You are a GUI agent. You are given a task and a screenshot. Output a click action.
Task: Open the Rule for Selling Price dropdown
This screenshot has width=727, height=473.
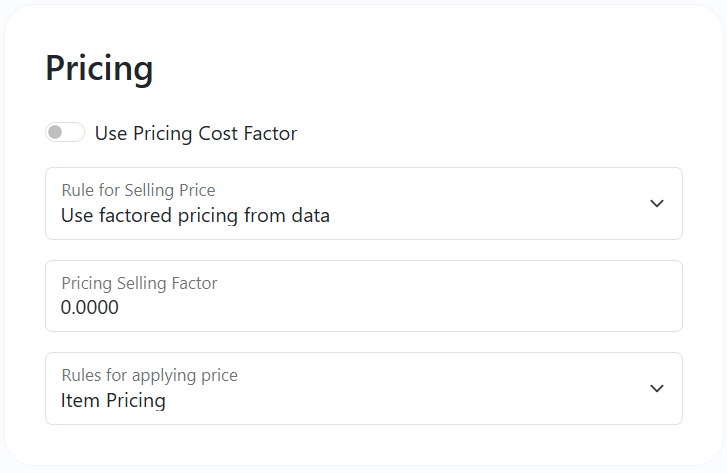(364, 204)
